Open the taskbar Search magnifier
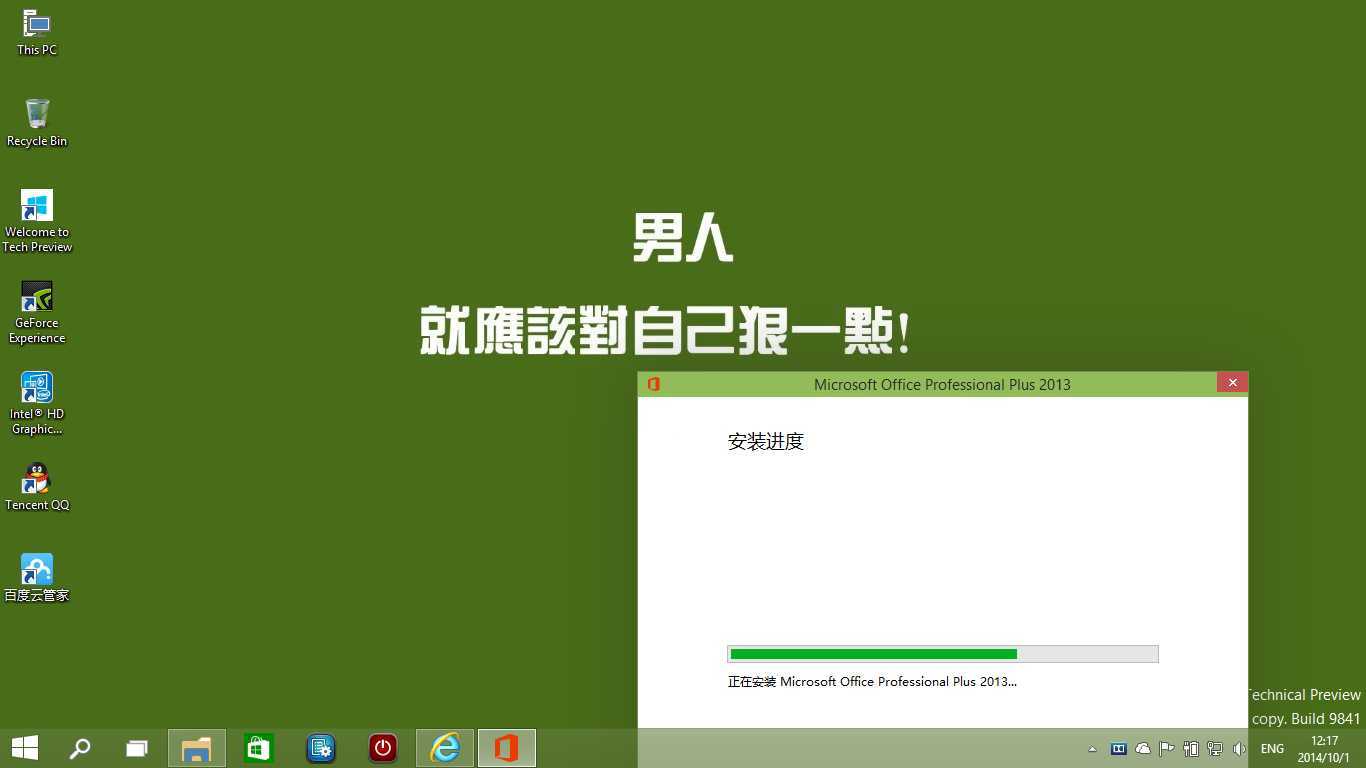Viewport: 1366px width, 768px height. coord(80,748)
